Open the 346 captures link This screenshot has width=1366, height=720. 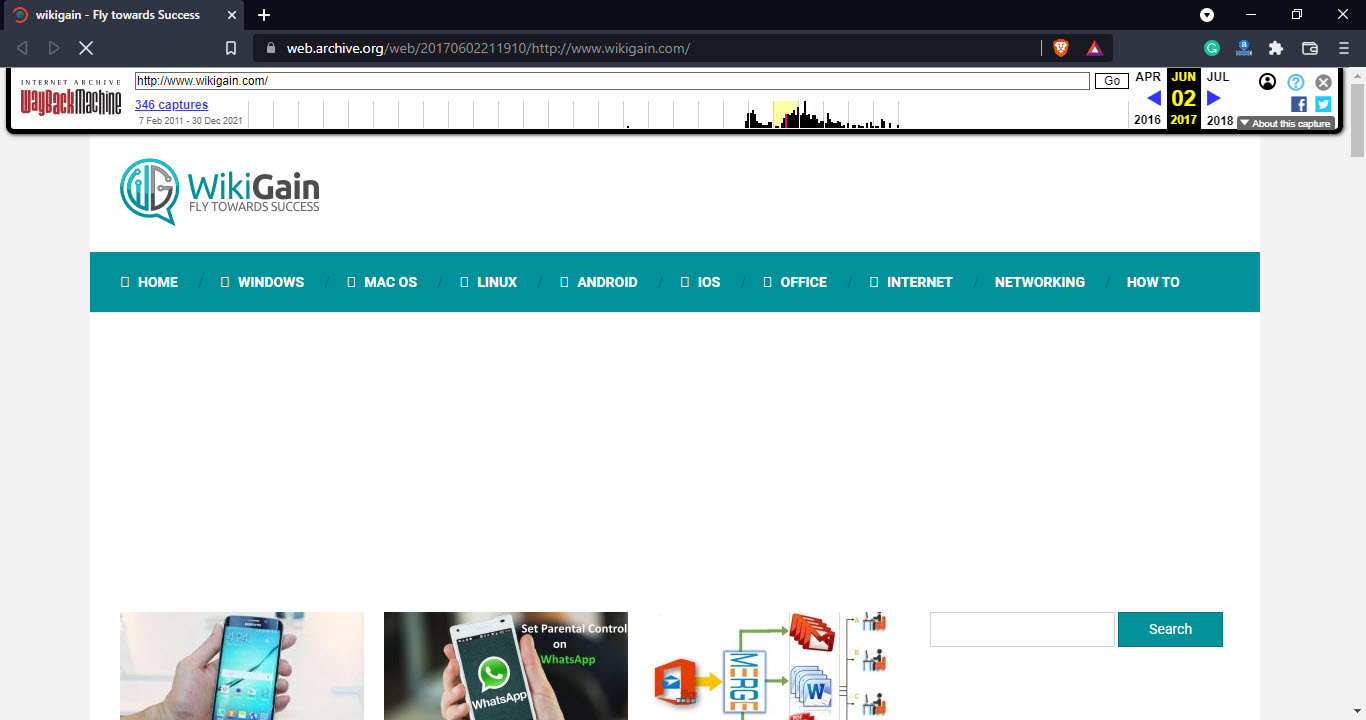[172, 105]
